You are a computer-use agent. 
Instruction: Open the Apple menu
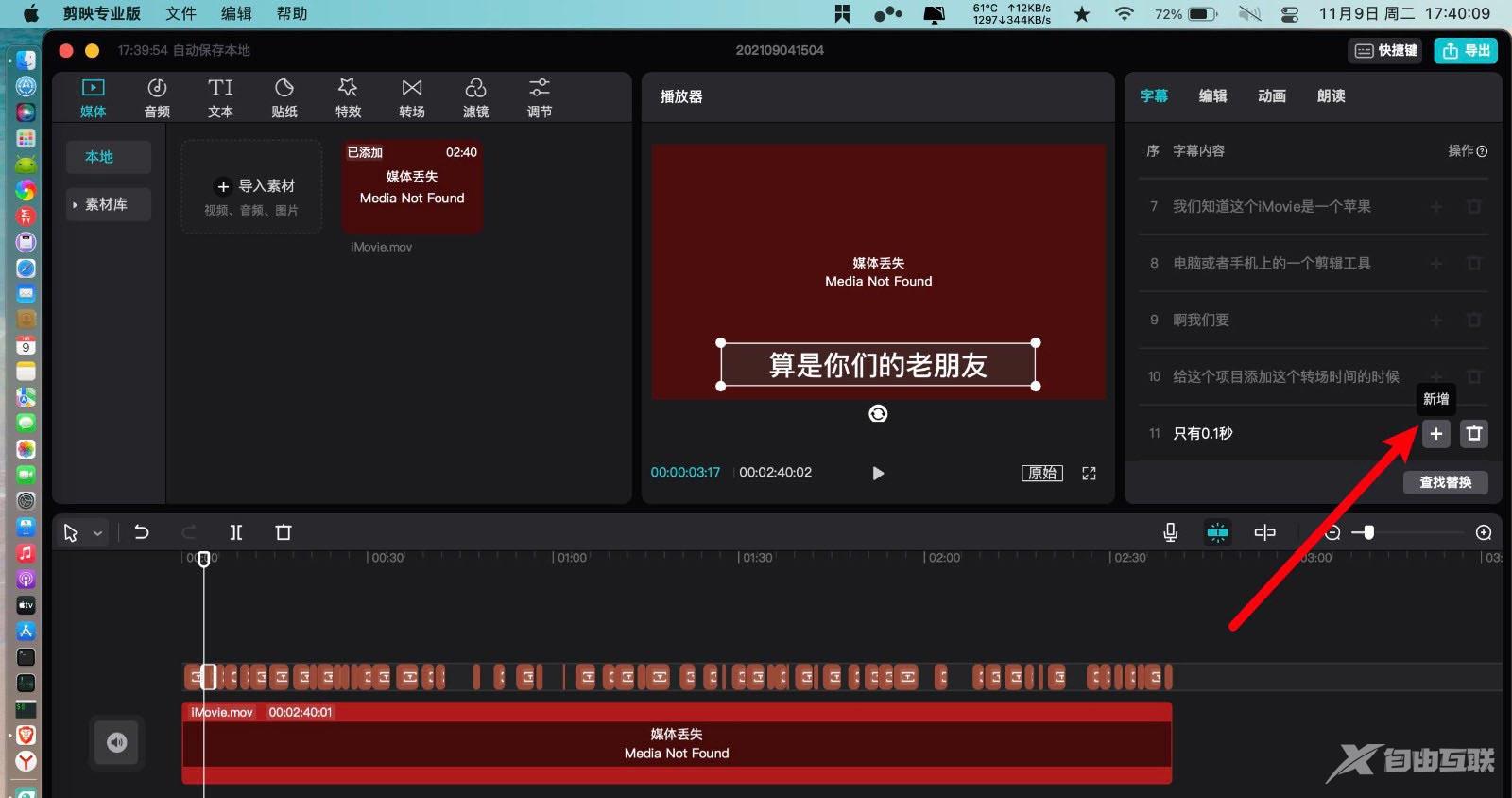coord(31,13)
